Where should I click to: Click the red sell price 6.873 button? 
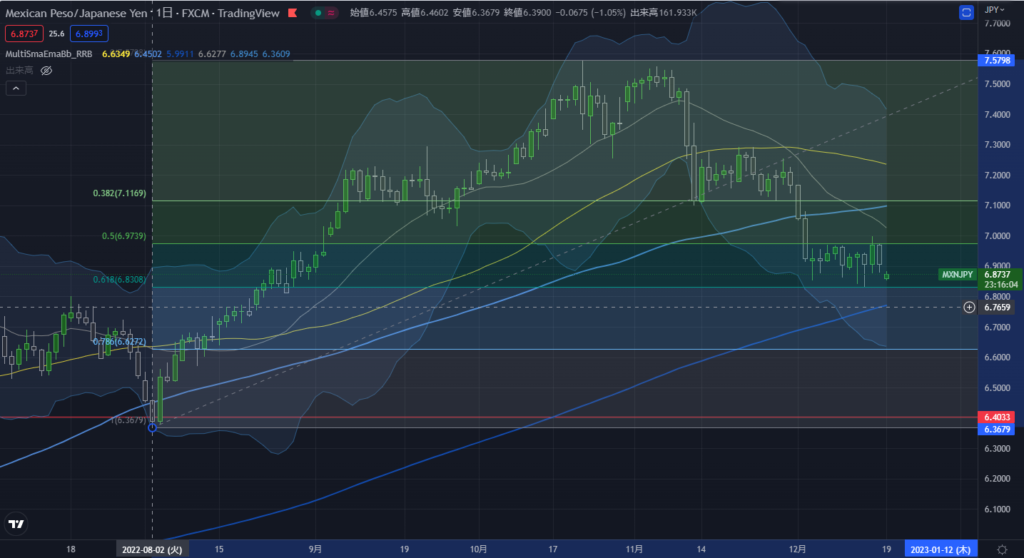click(x=25, y=35)
